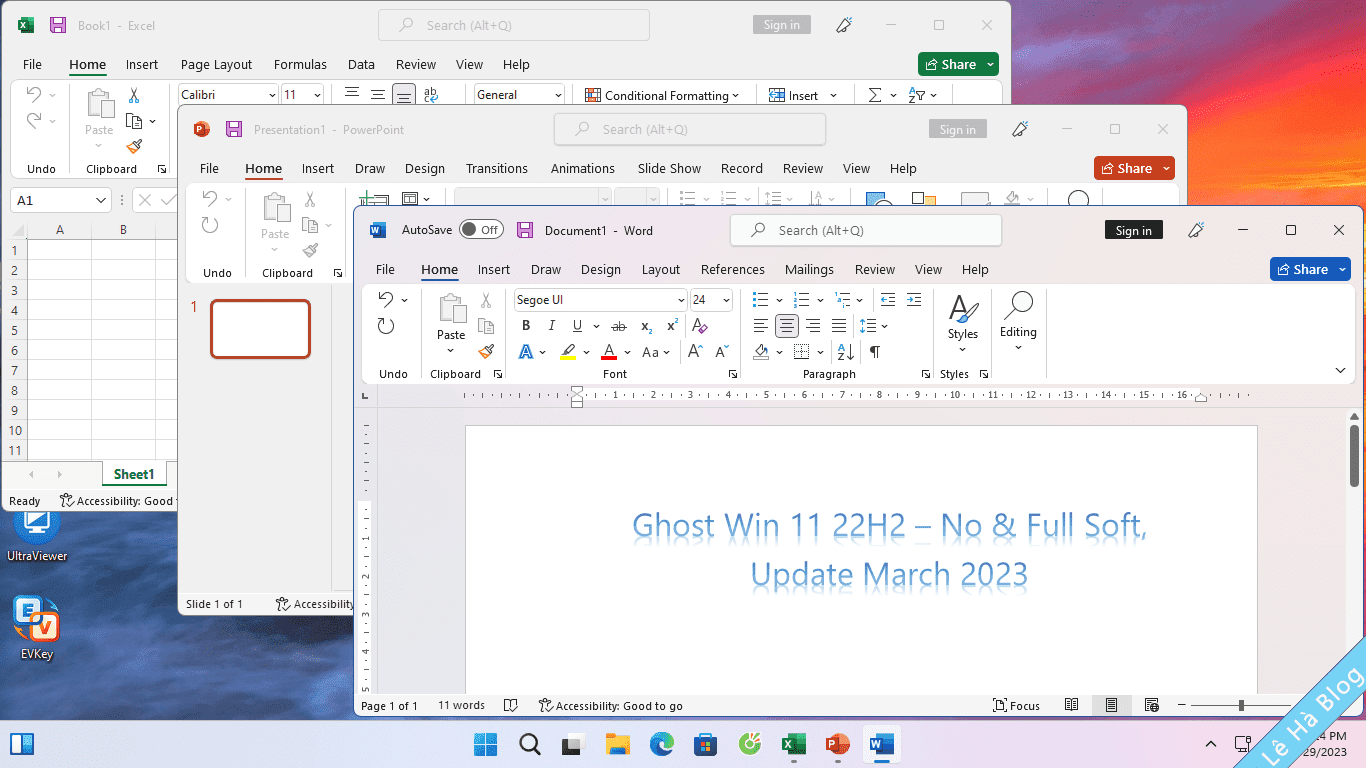Switch to Read Mode in Word status bar
Image resolution: width=1366 pixels, height=768 pixels.
(1072, 705)
